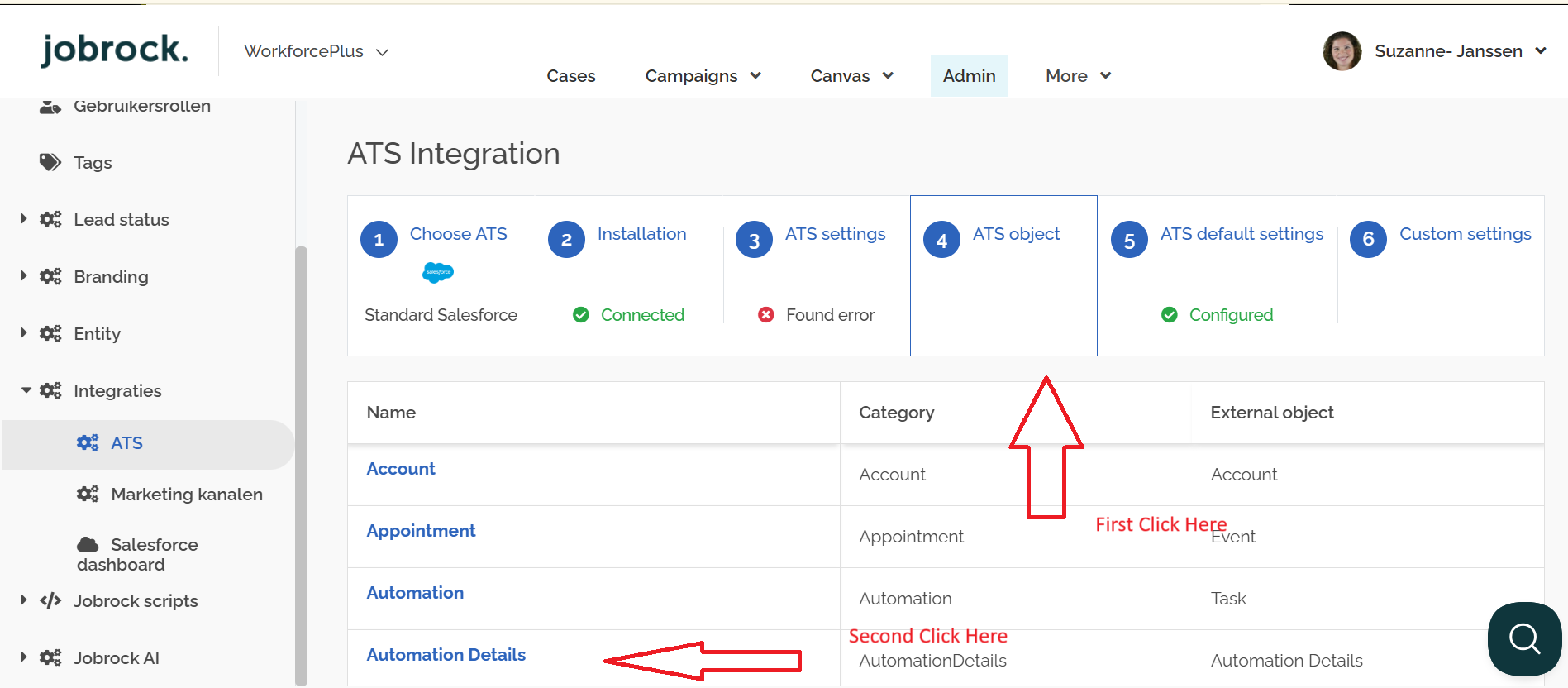Open the Account object link
This screenshot has width=1568, height=688.
tap(401, 469)
